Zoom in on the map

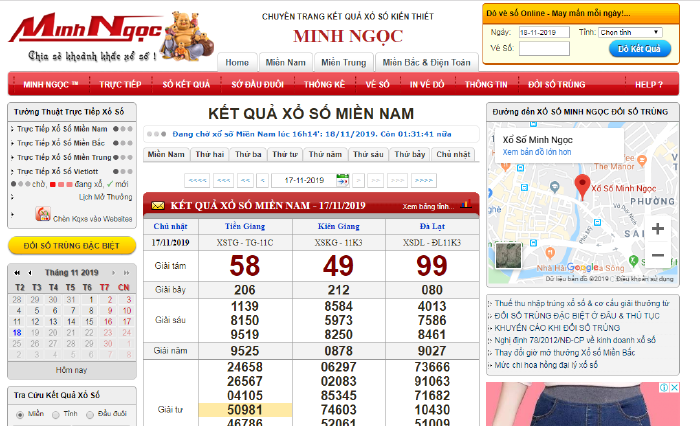(658, 229)
